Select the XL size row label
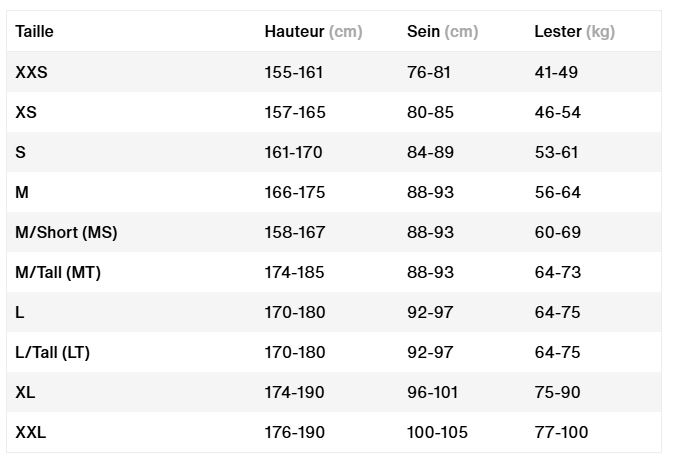 [25, 392]
